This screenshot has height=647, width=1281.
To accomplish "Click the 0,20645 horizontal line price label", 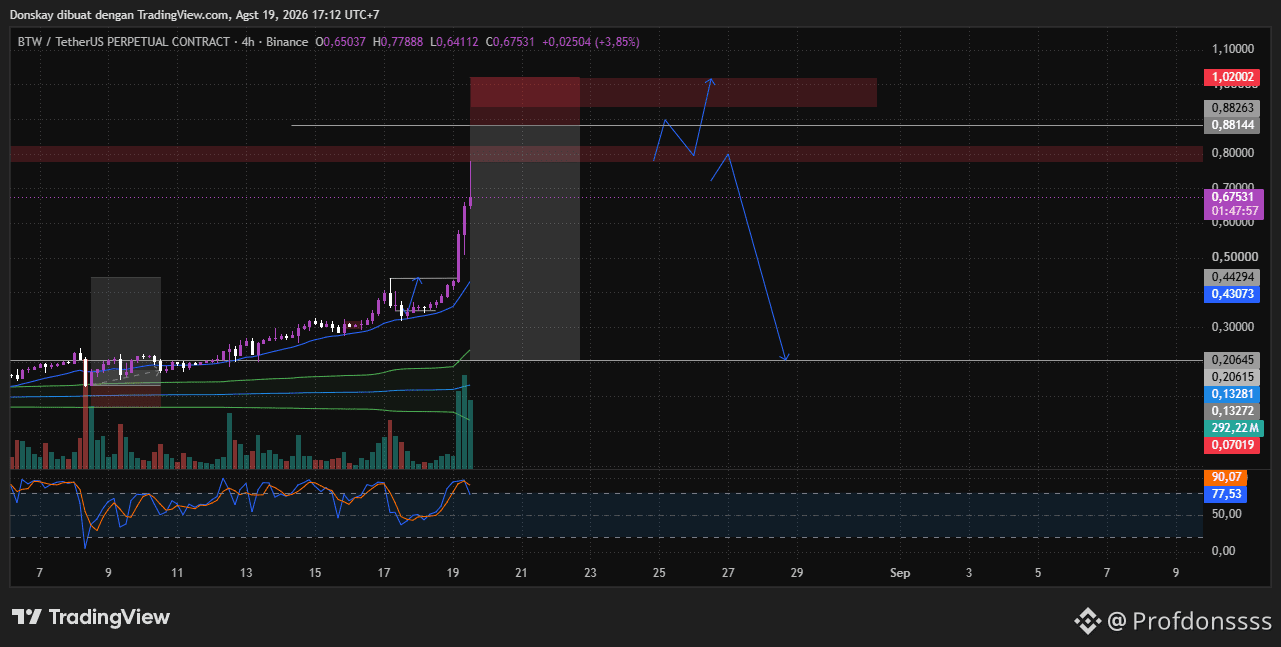I will 1233,359.
